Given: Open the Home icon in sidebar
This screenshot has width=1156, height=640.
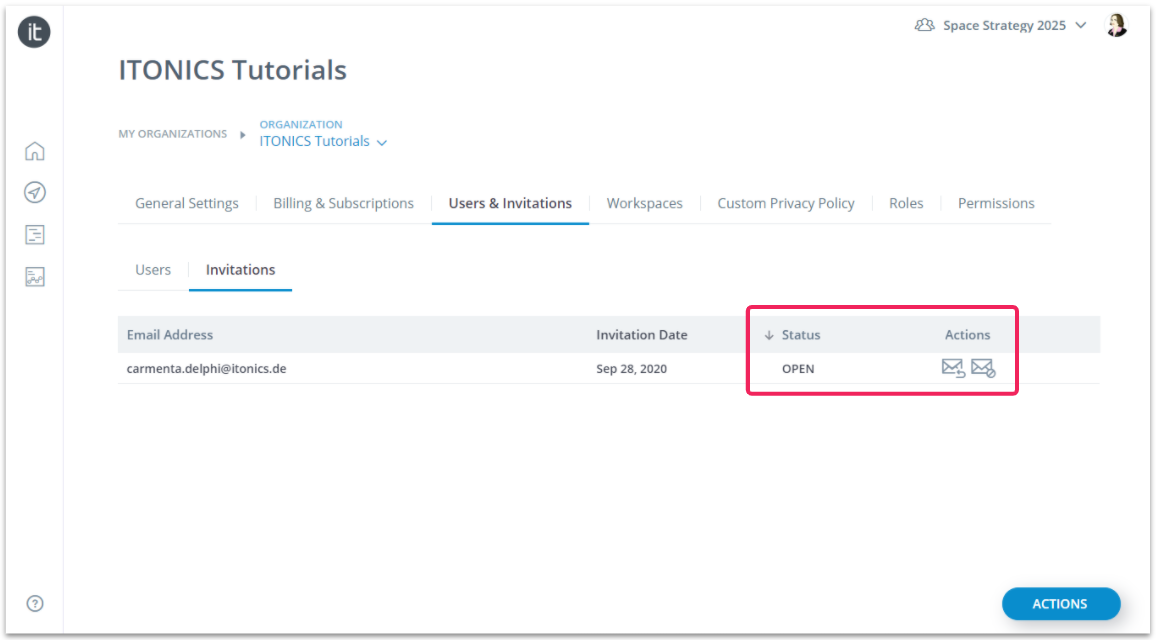Looking at the screenshot, I should coord(35,151).
